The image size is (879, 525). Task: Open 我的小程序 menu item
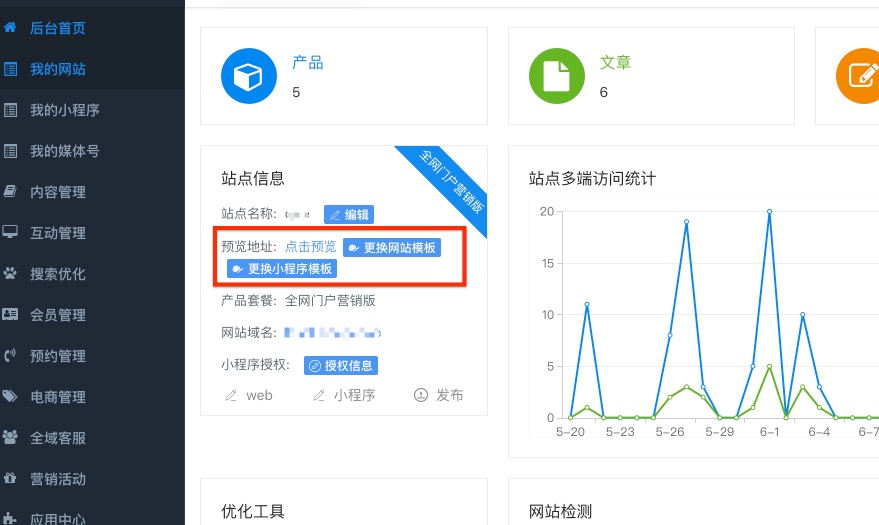[x=64, y=110]
